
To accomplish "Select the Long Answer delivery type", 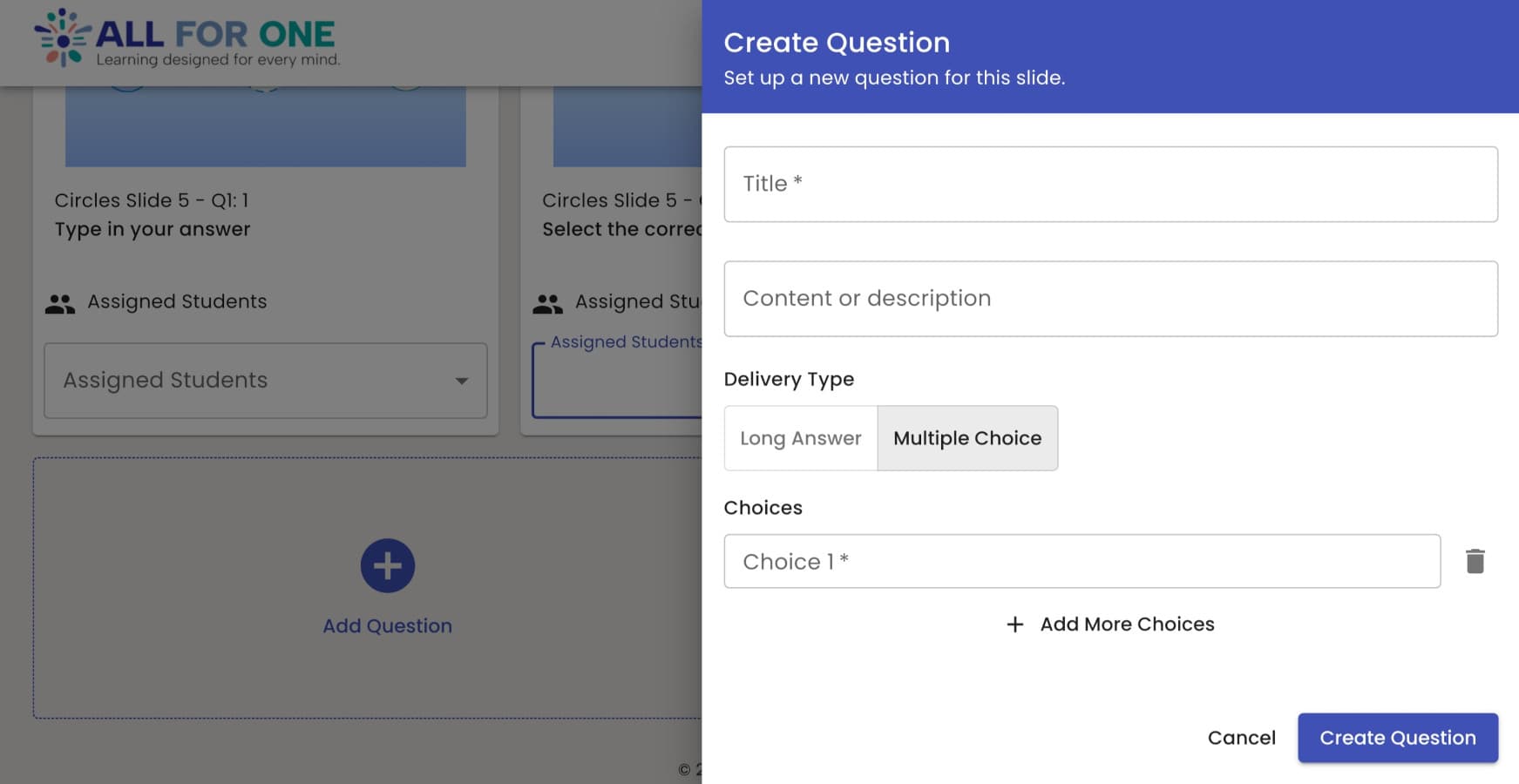I will 800,438.
